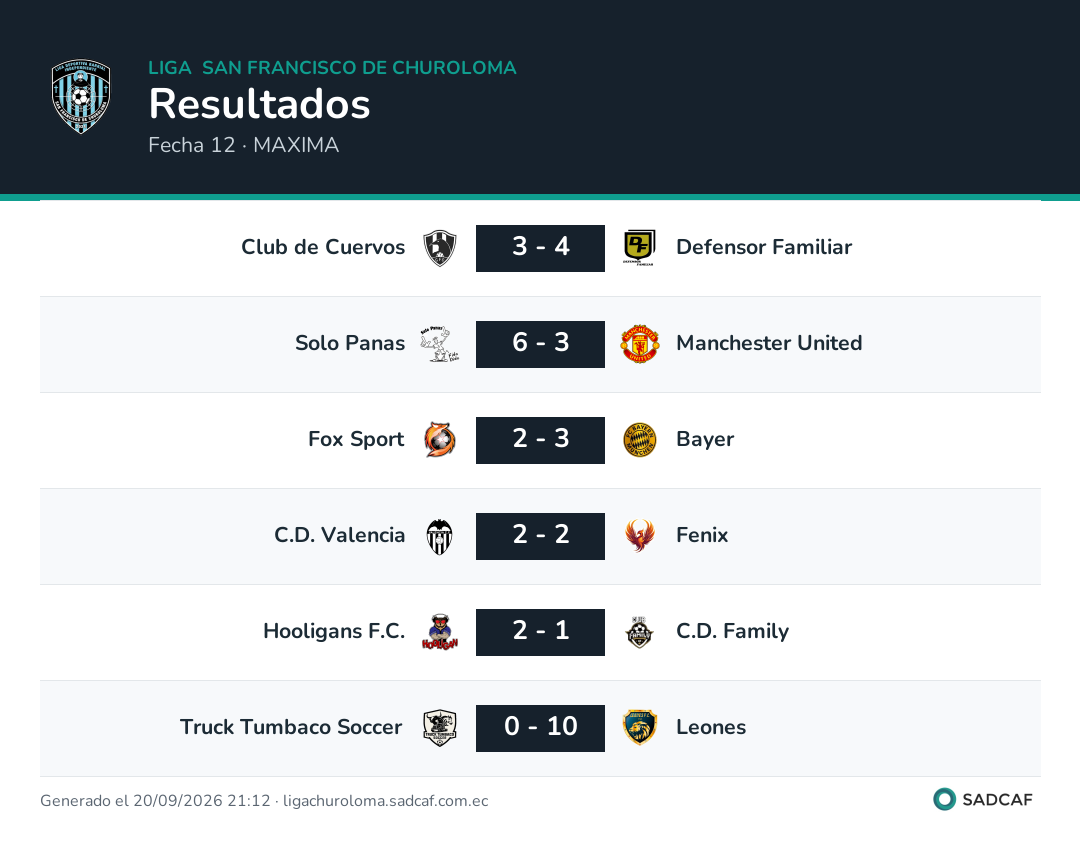Open the 3 - 4 score box

pyautogui.click(x=540, y=248)
